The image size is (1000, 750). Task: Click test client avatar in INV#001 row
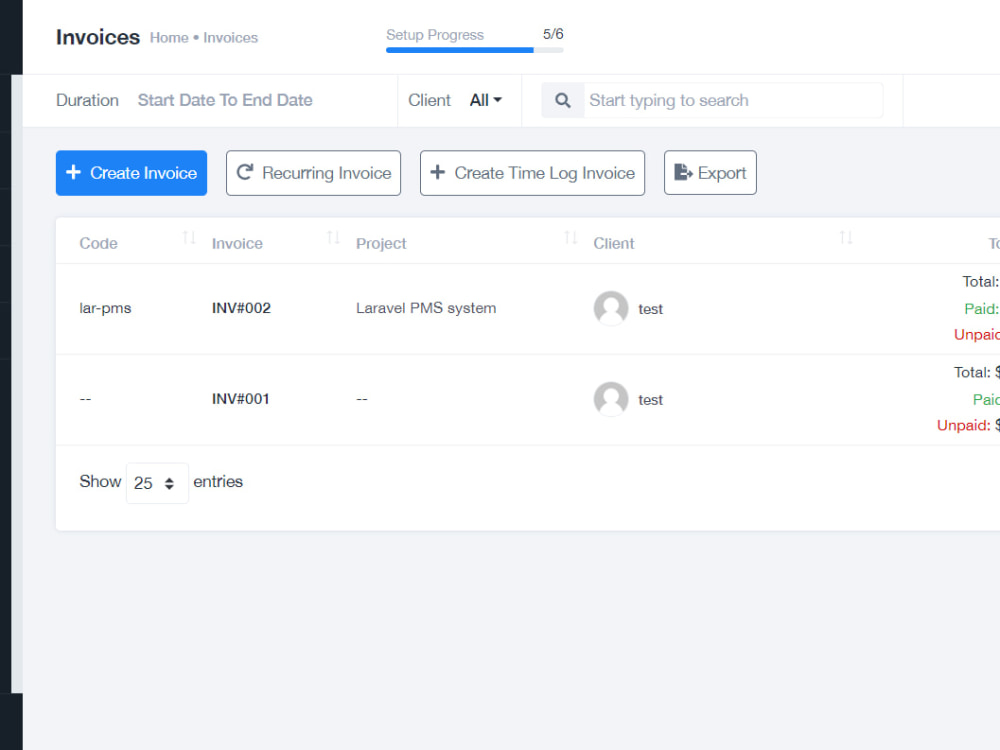(611, 399)
